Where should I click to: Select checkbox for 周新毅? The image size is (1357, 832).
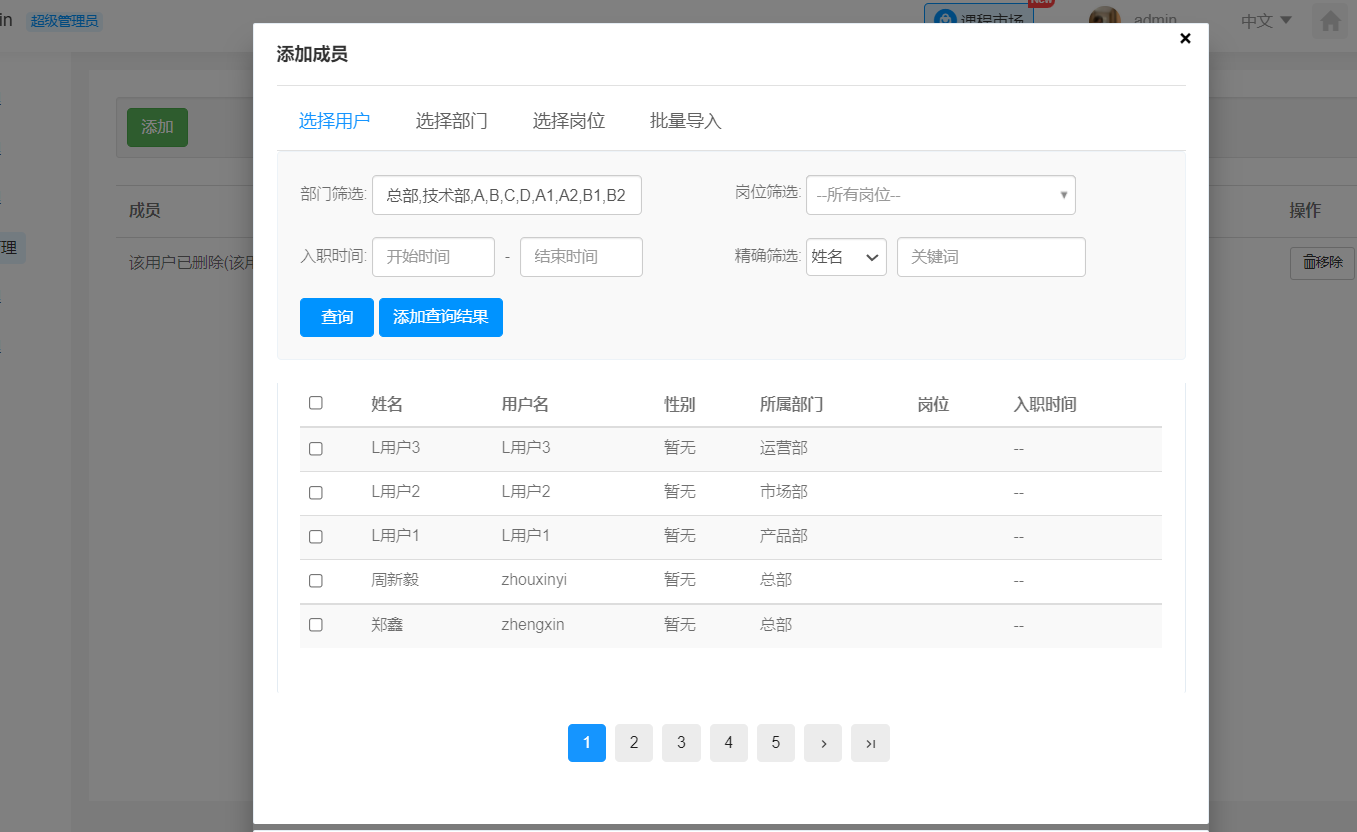point(316,581)
